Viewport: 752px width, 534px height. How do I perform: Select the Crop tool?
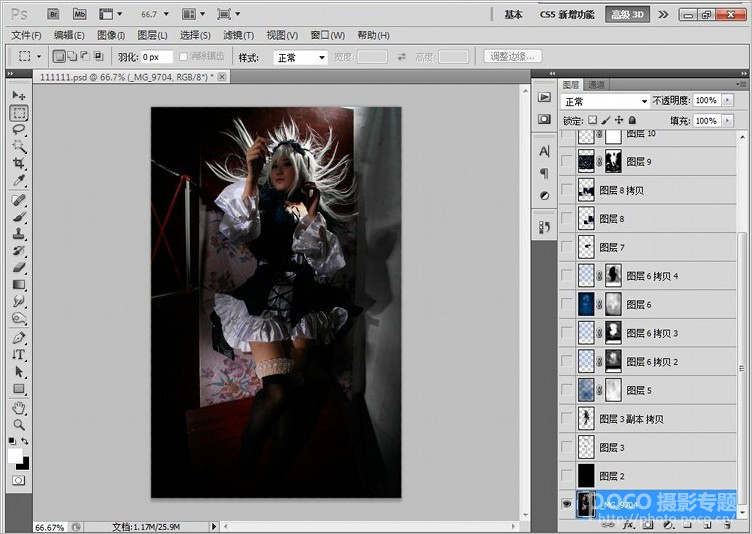(x=19, y=163)
